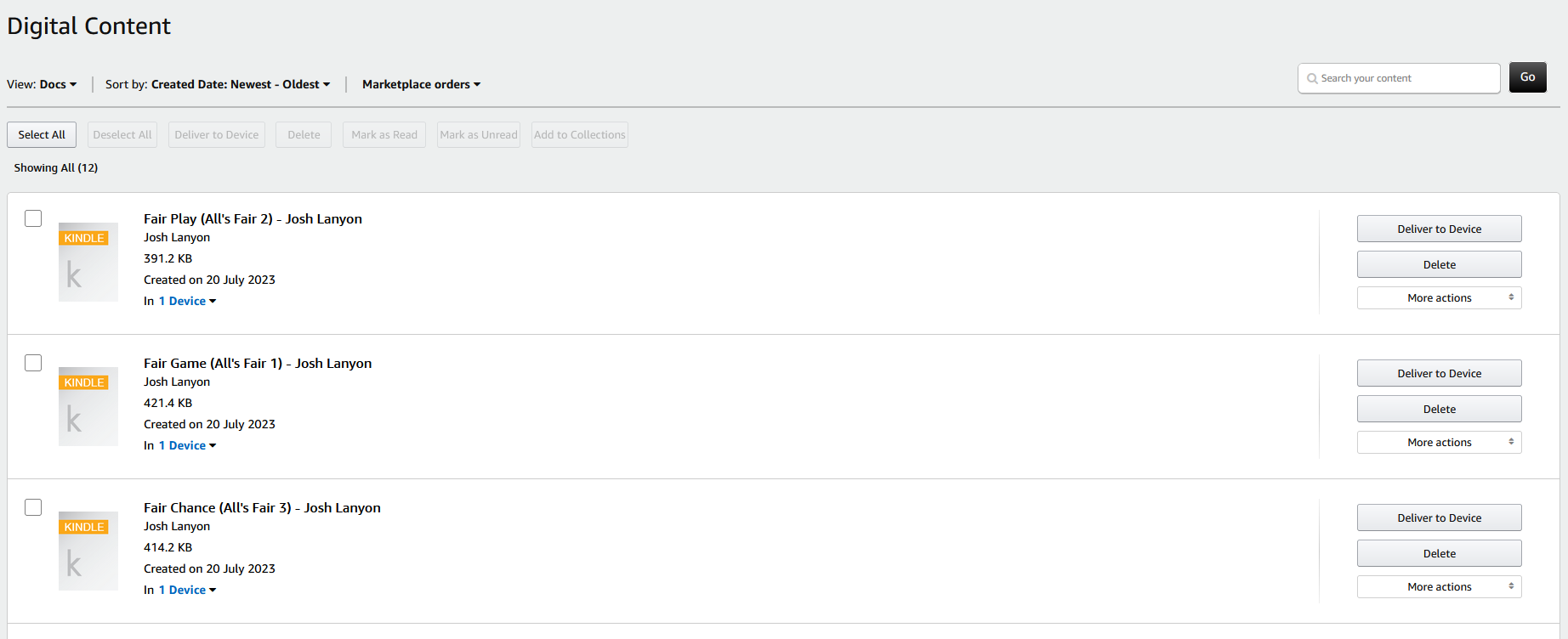The width and height of the screenshot is (1568, 639).
Task: Click the Fair Chance Kindle document icon
Action: (88, 551)
